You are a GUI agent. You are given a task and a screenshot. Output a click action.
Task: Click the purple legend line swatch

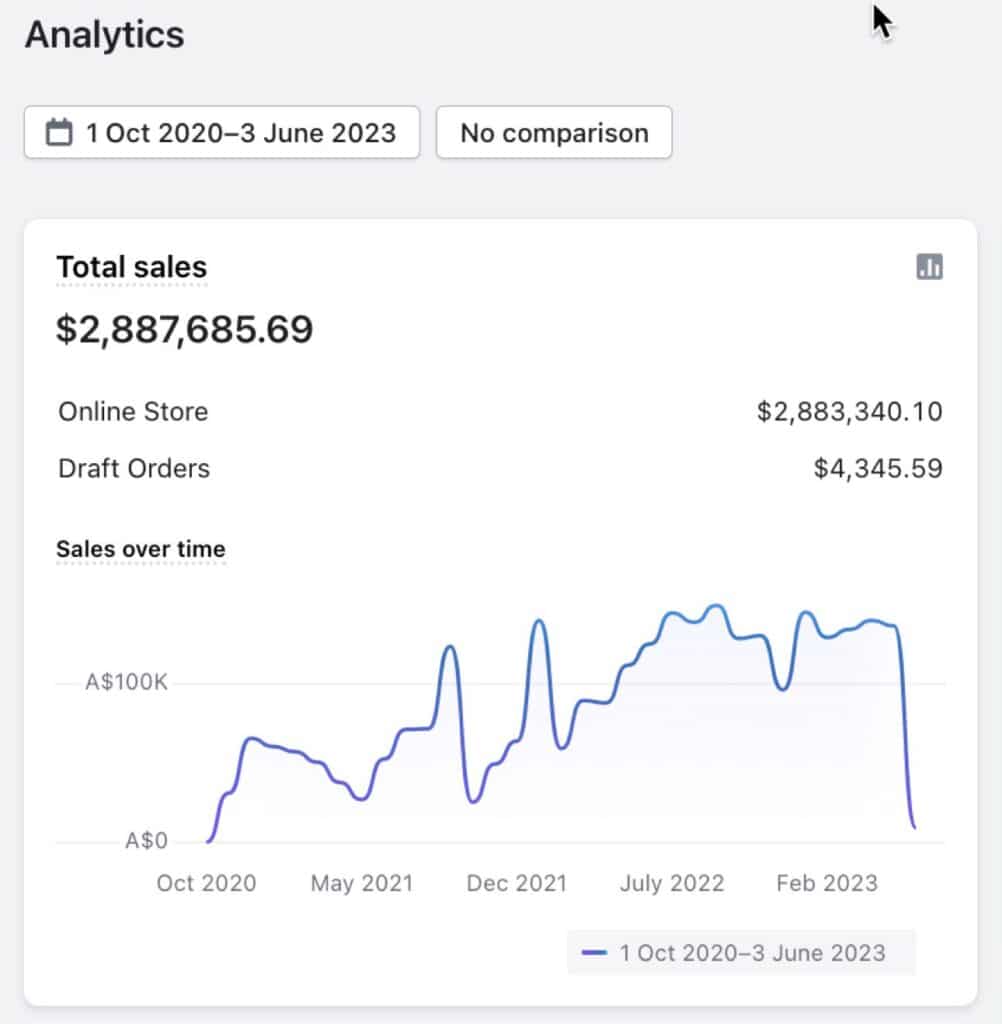coord(594,952)
